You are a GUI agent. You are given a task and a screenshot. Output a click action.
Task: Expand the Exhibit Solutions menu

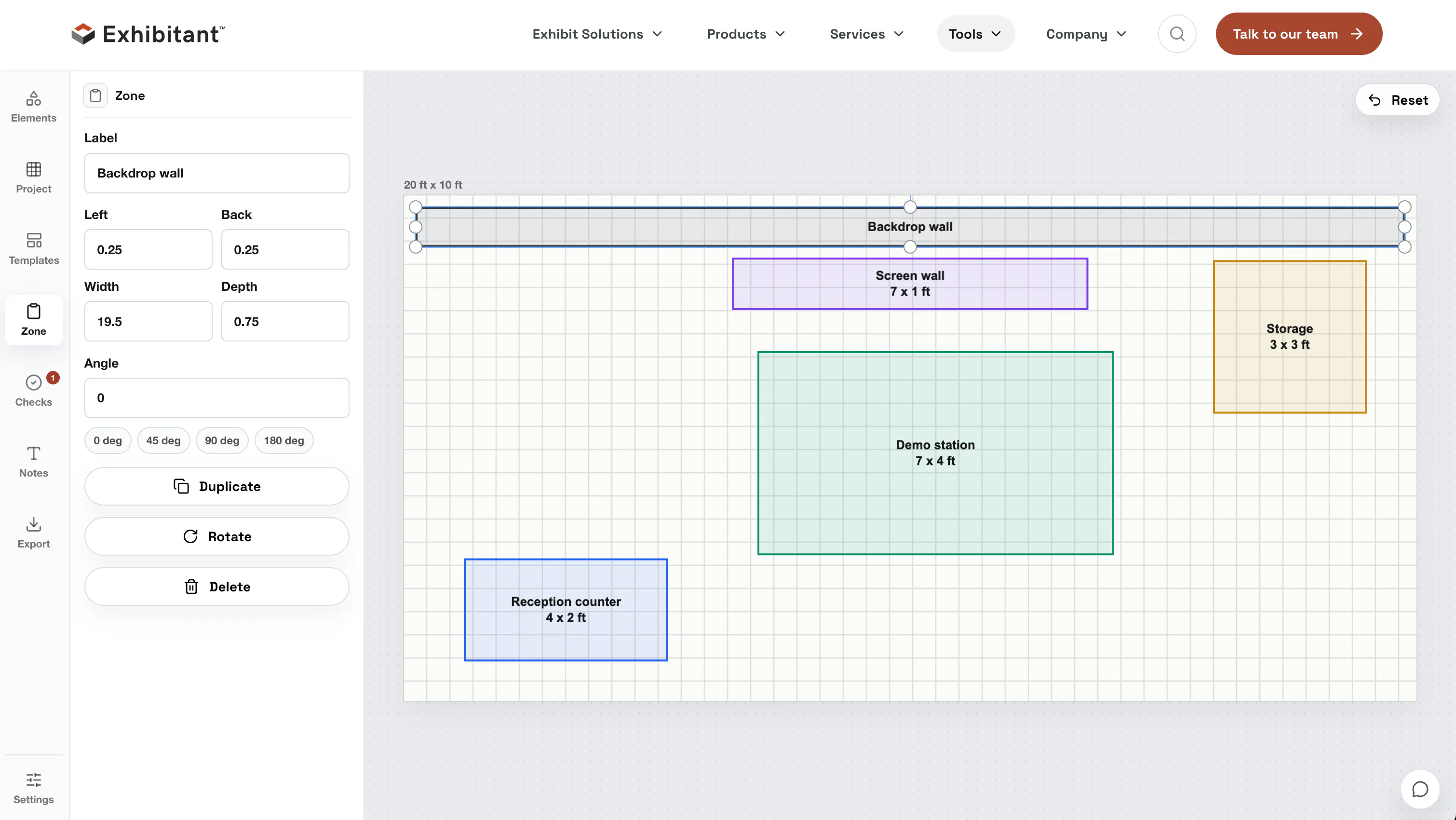[597, 34]
